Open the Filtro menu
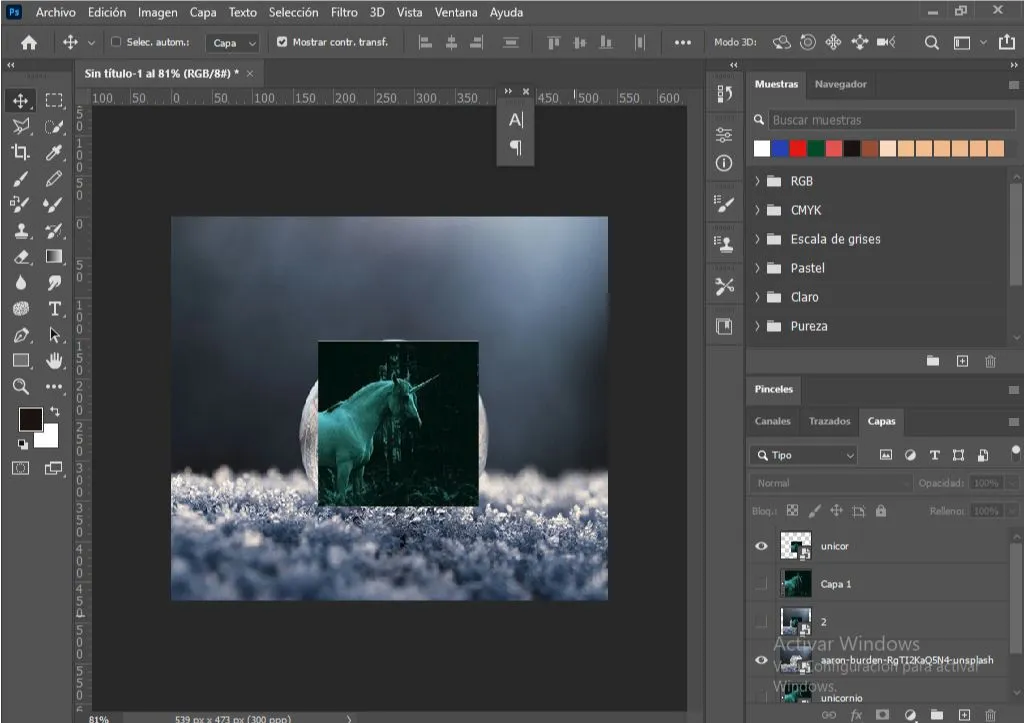 [344, 12]
